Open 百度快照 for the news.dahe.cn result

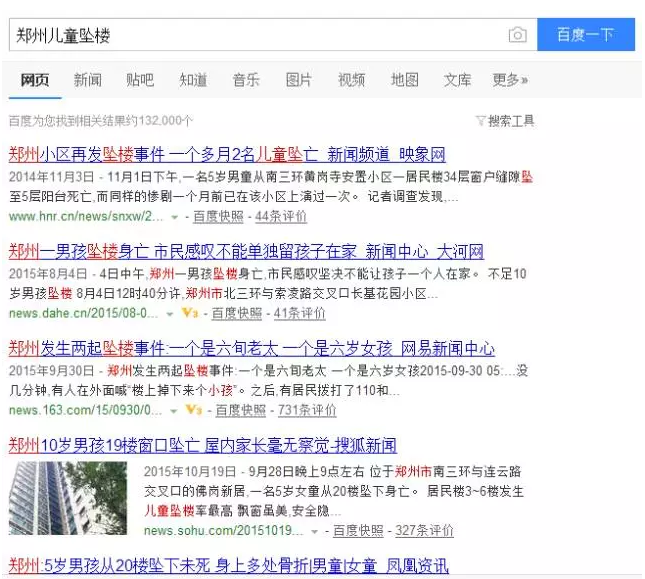click(237, 313)
